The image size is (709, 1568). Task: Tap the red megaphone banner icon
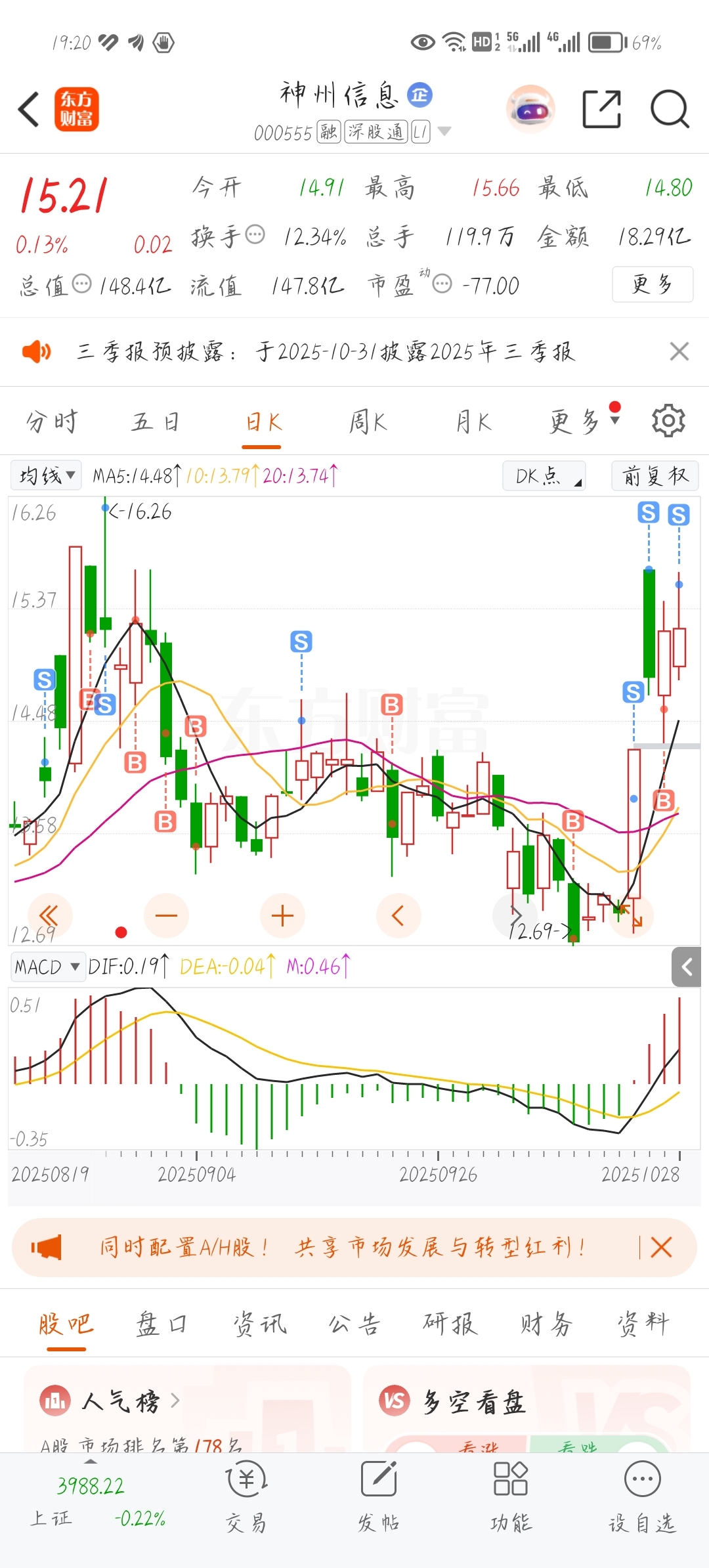(x=47, y=1247)
